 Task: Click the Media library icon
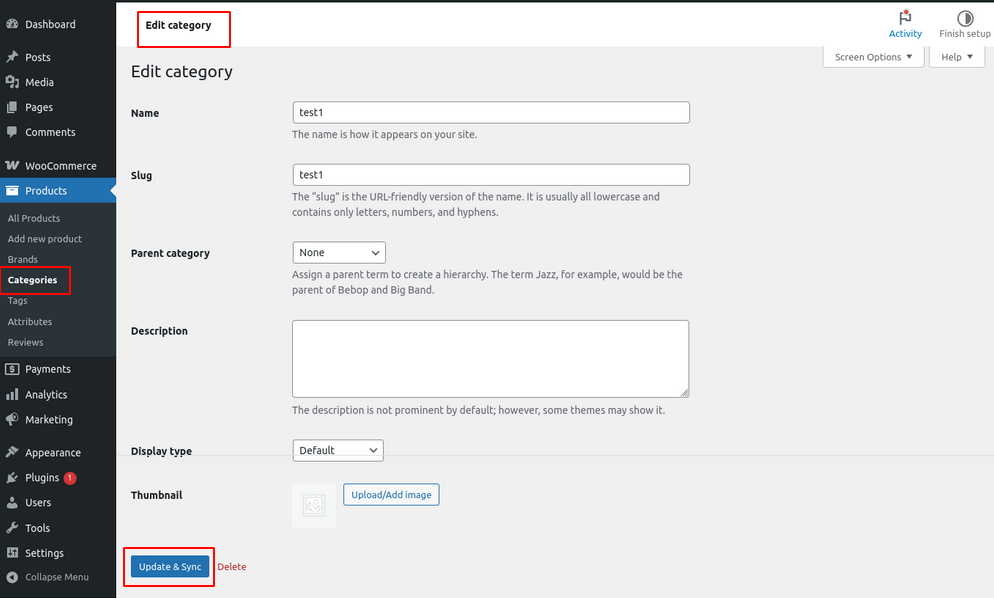click(x=12, y=82)
